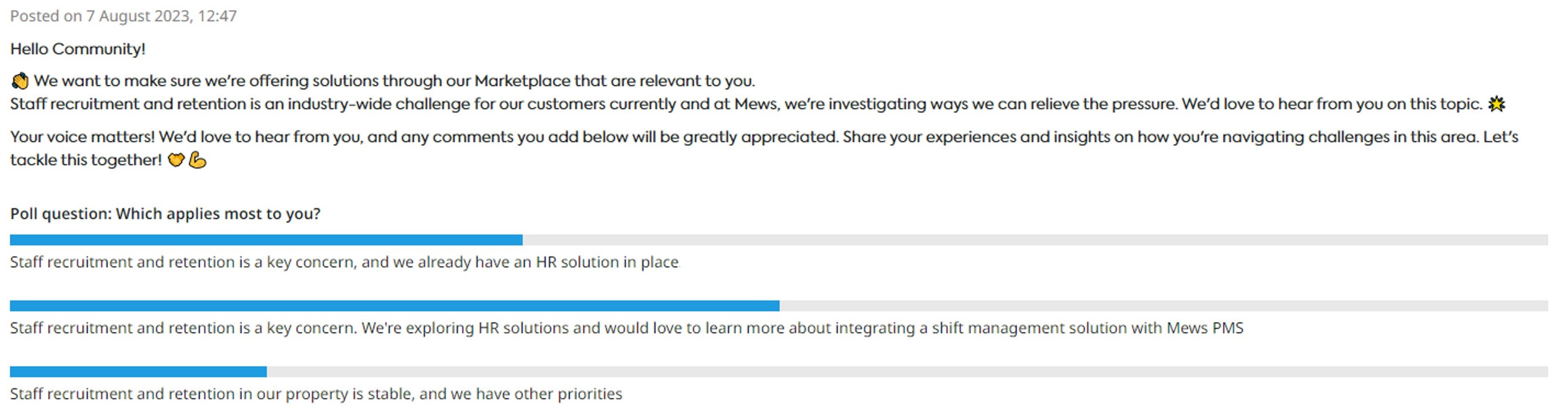Click grey unfilled part of third poll bar
Screen dimensions: 1568x419
907,371
